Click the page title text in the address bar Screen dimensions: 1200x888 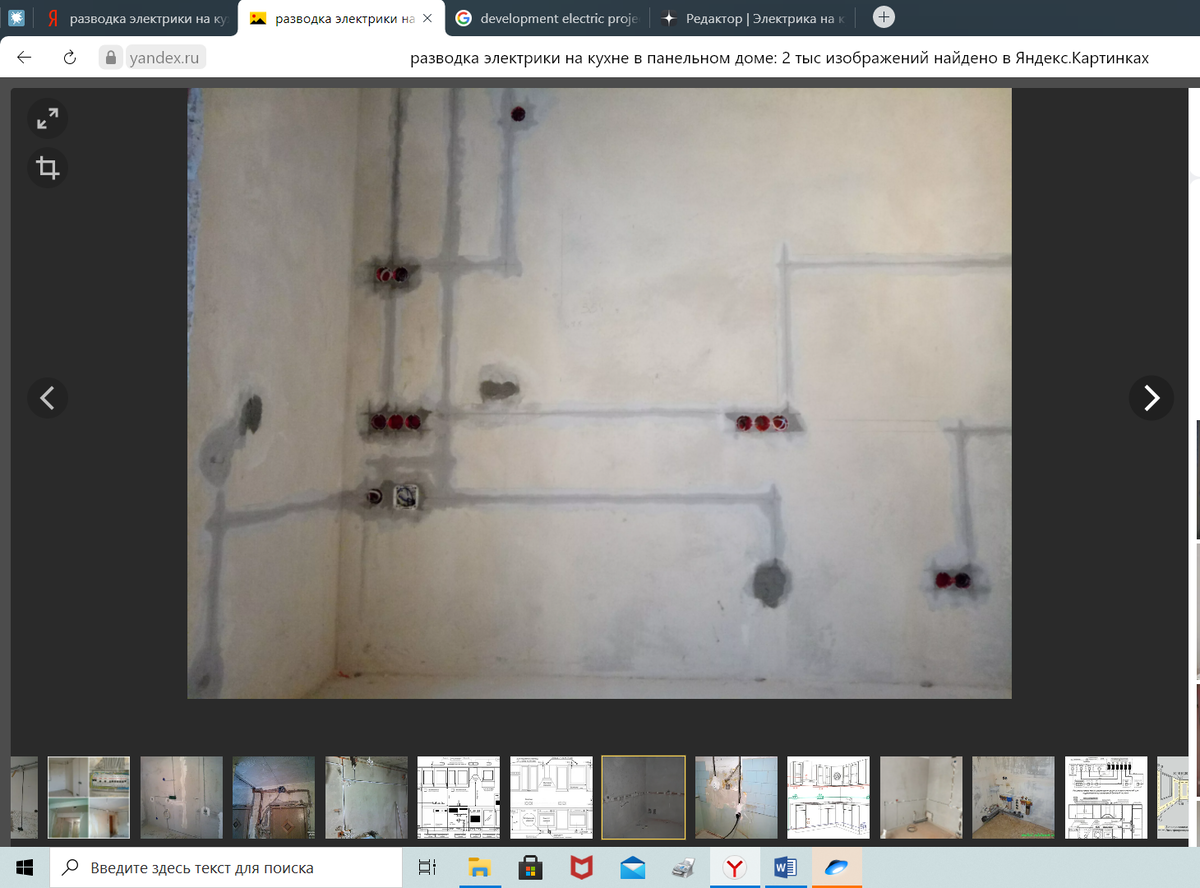779,58
